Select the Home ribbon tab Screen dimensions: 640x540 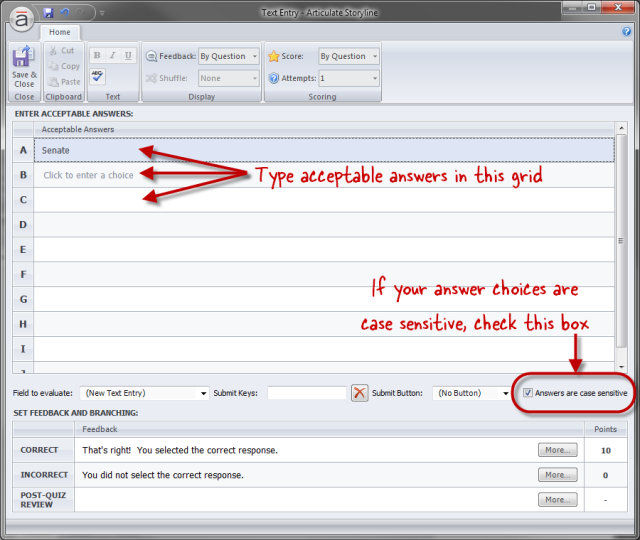pos(60,32)
